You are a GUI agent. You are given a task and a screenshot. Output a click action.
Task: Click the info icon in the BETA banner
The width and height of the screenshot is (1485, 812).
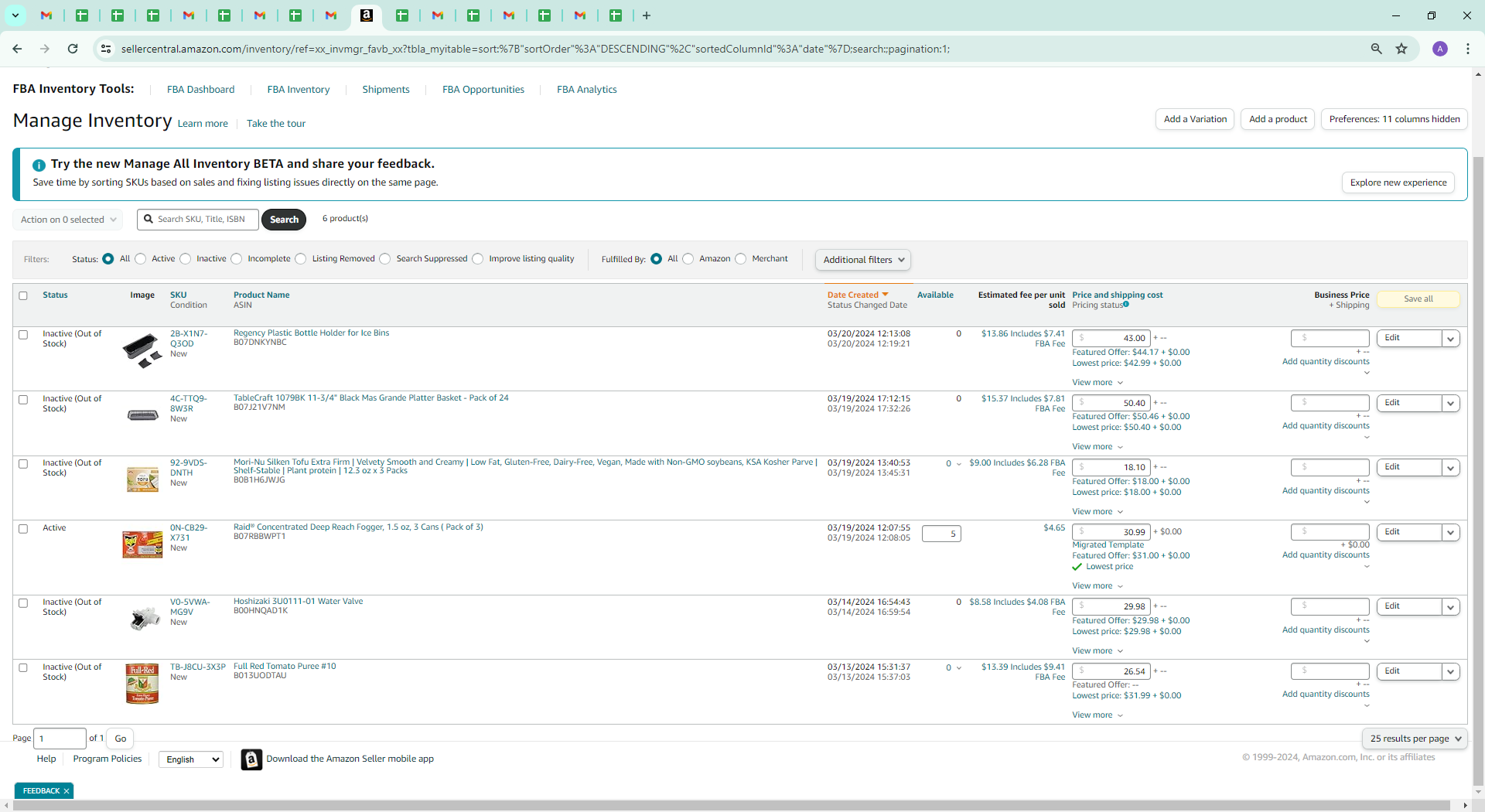click(x=39, y=165)
